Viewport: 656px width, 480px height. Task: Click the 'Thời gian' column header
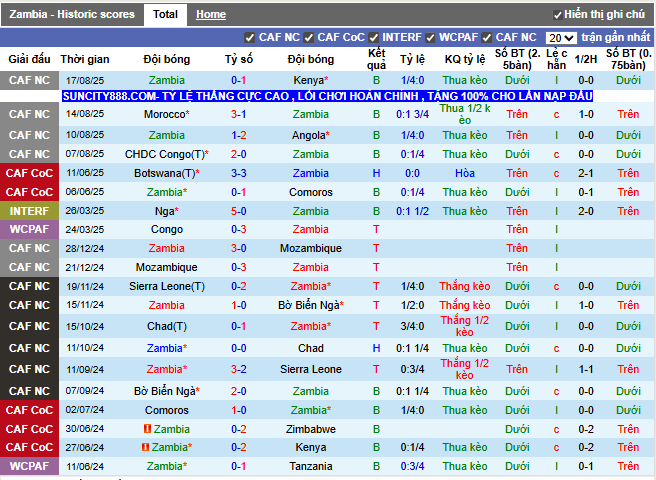(x=85, y=59)
